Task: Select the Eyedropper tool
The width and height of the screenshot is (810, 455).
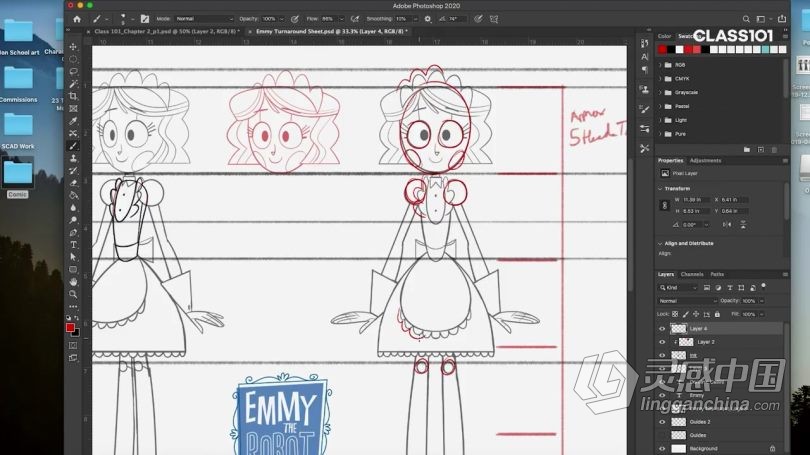Action: coord(73,121)
